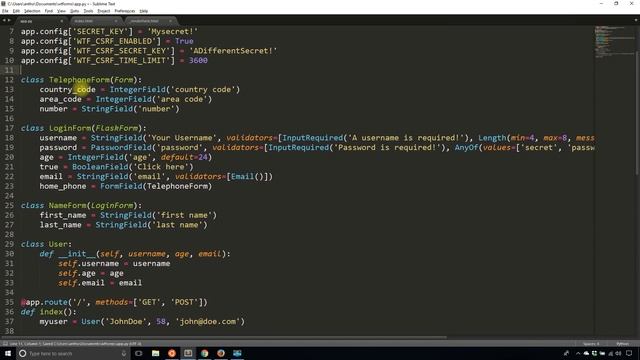
Task: Open the Find menu
Action: (x=49, y=11)
